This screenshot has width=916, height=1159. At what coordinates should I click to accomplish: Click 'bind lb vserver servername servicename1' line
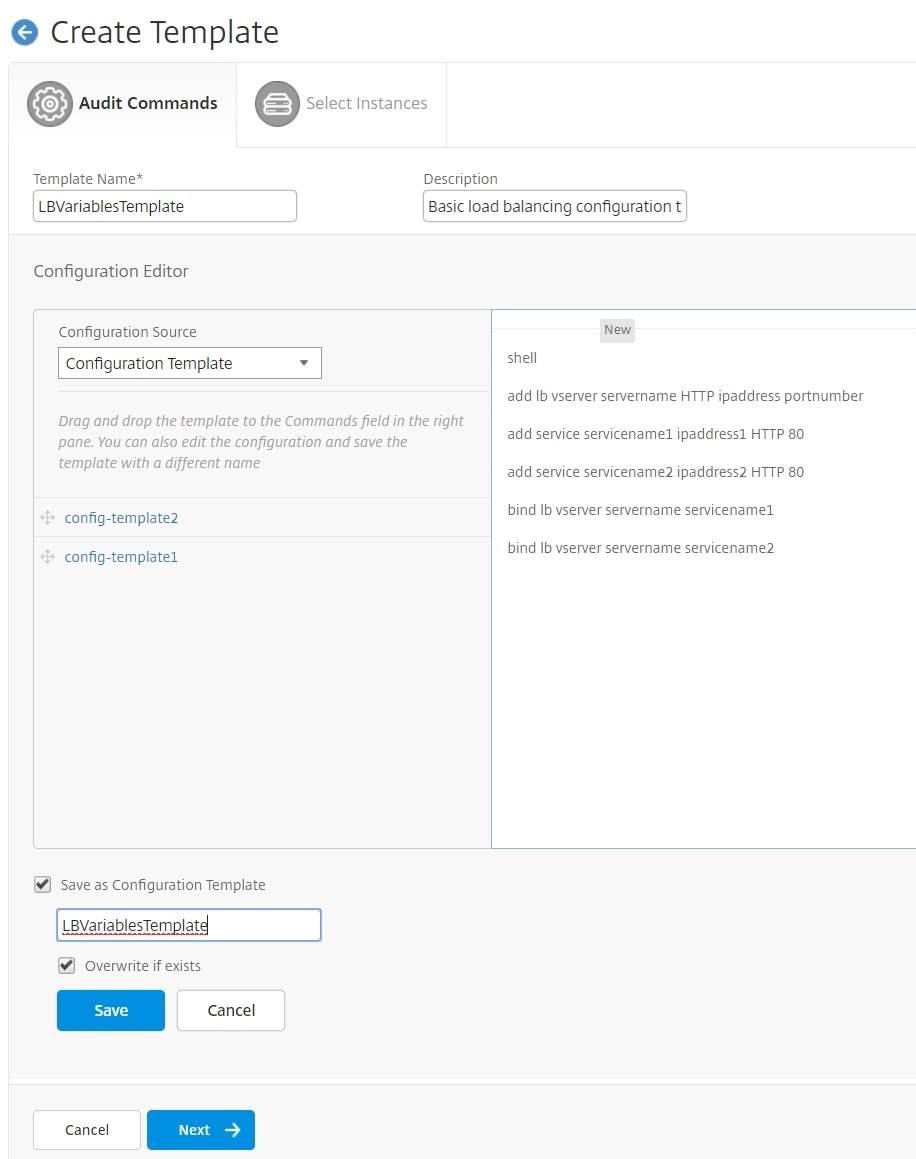point(640,510)
